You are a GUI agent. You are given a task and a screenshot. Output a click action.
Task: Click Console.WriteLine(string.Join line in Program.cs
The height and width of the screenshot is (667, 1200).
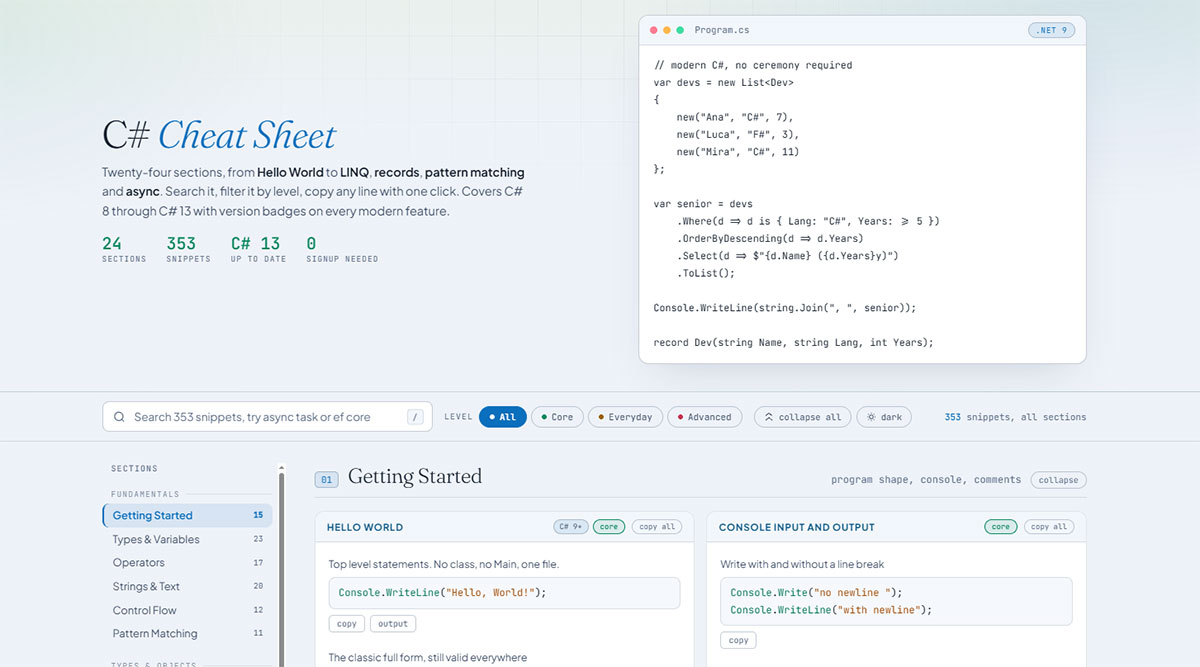pos(784,308)
